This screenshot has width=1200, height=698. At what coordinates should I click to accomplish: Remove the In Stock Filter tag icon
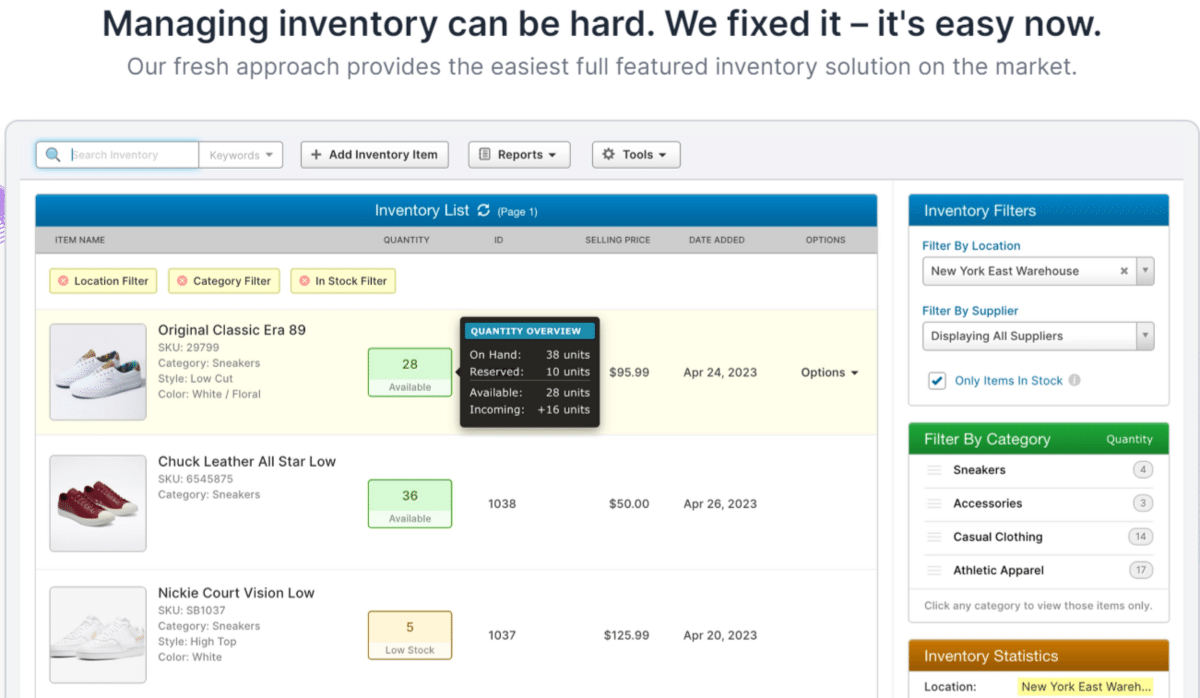pos(304,281)
